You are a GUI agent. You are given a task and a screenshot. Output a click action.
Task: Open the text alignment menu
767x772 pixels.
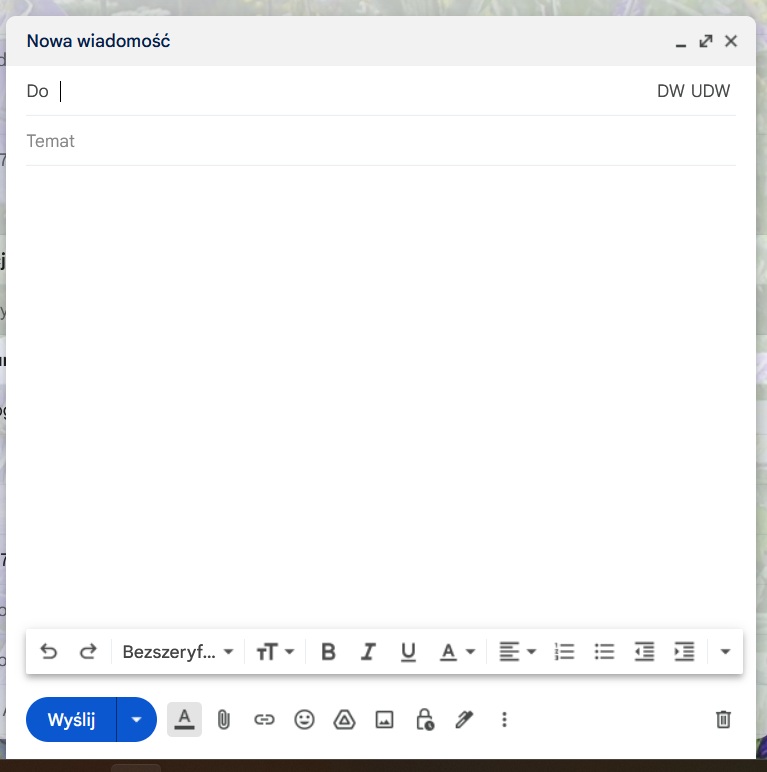click(x=518, y=652)
